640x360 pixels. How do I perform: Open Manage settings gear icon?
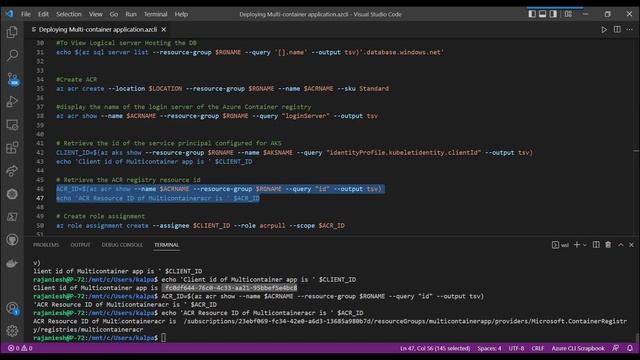[12, 331]
